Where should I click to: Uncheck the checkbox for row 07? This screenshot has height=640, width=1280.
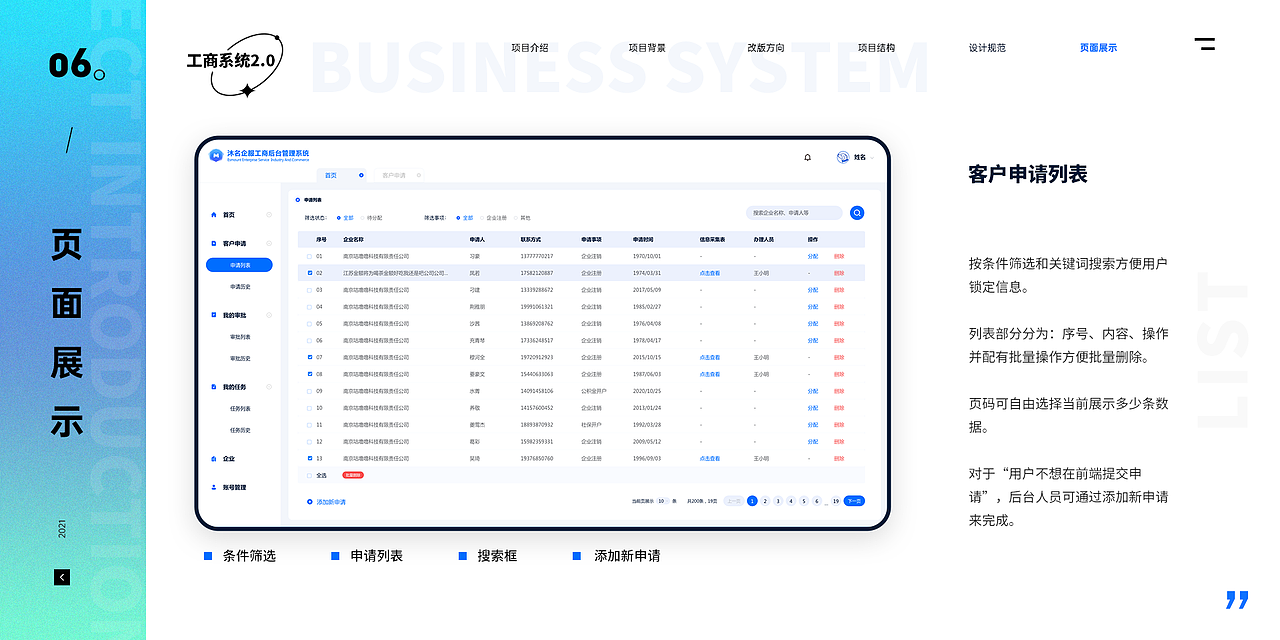pyautogui.click(x=310, y=357)
